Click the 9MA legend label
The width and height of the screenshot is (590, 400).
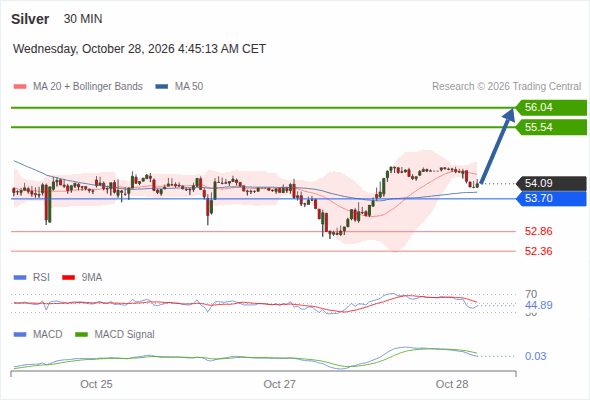(92, 278)
